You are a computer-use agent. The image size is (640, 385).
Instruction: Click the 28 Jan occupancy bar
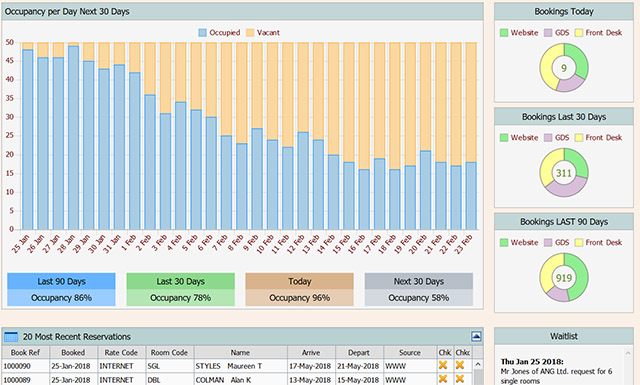[x=73, y=138]
